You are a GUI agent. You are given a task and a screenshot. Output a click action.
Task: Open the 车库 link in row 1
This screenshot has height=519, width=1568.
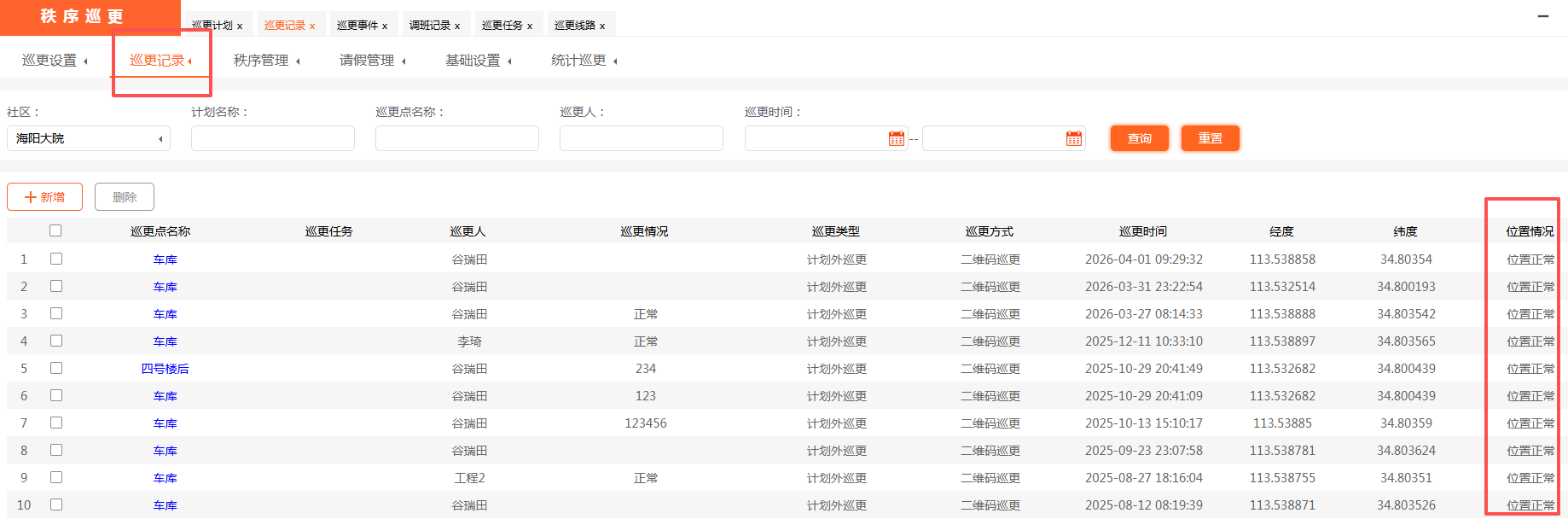[166, 259]
